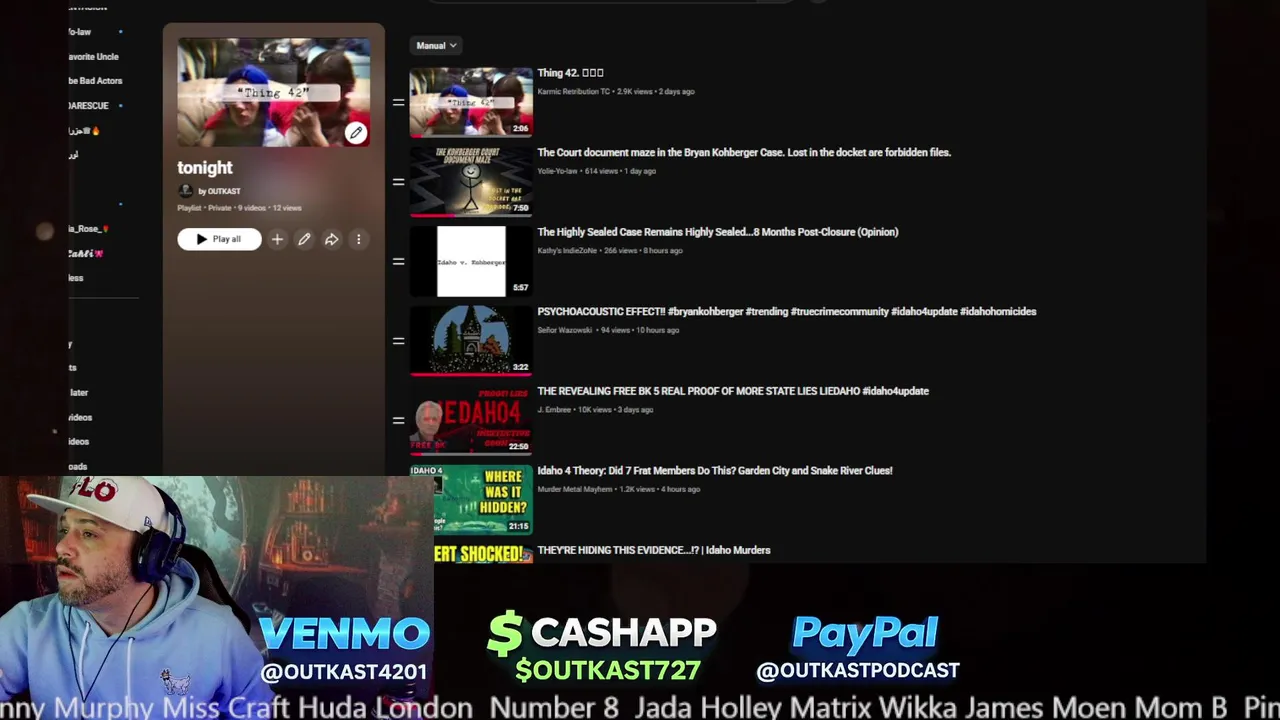Open 'Idaho 4 Theory: Did 7 Frat Members' title
Viewport: 1280px width, 720px height.
coord(715,471)
